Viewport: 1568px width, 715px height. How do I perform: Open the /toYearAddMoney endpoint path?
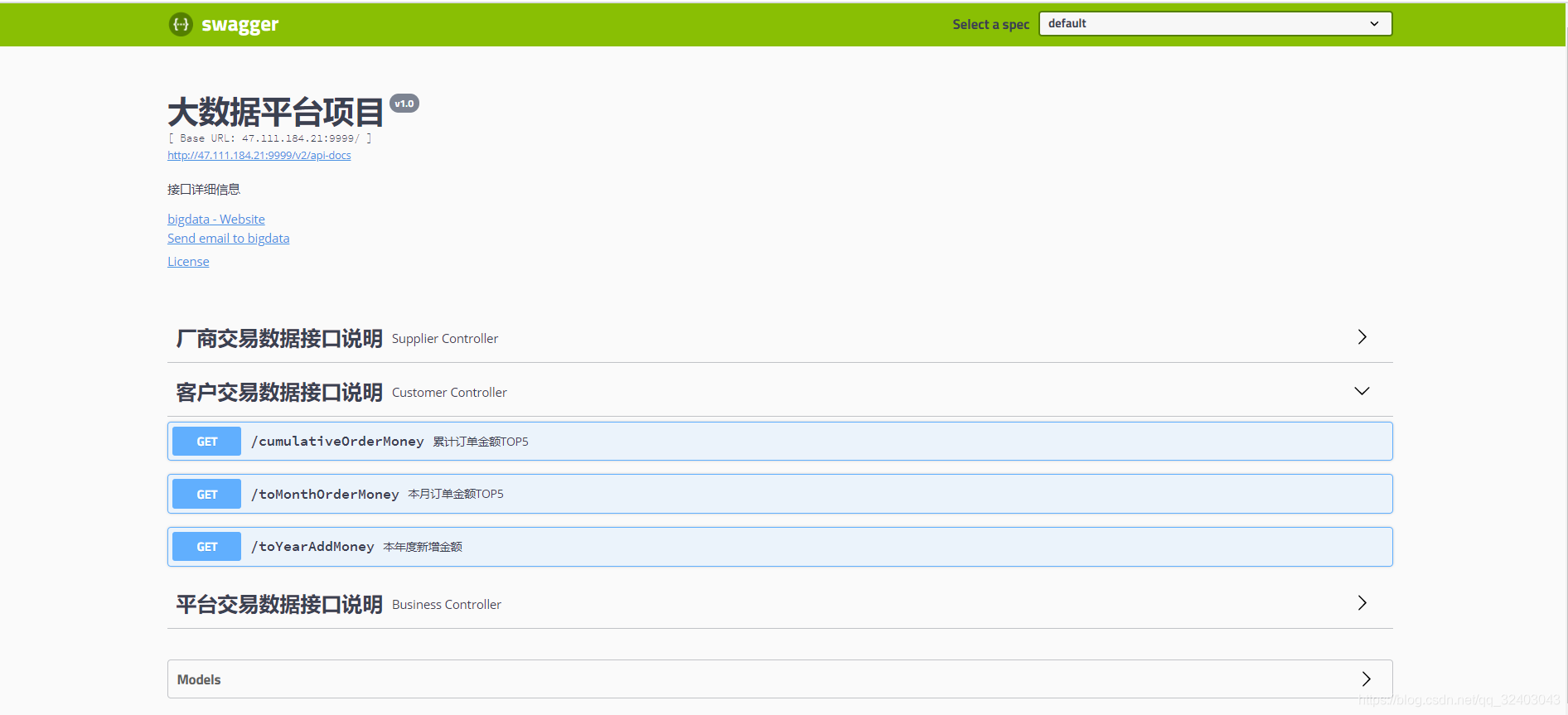(312, 546)
